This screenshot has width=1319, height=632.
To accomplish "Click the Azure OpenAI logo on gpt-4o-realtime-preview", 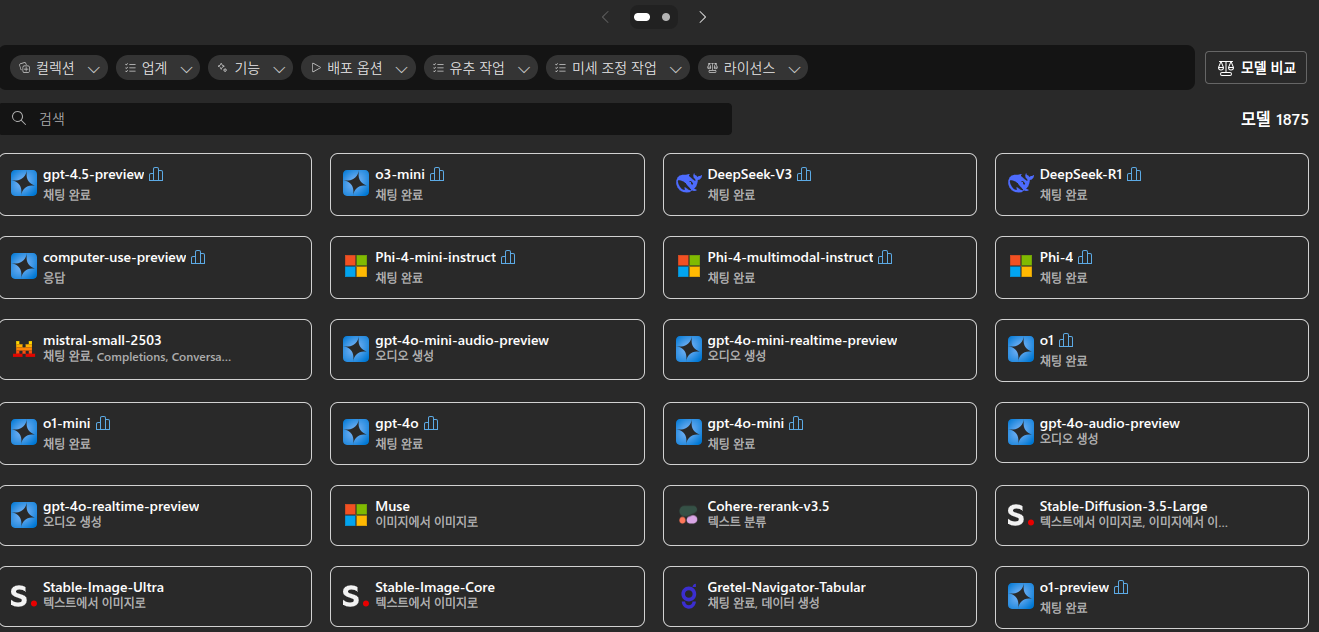I will click(24, 515).
